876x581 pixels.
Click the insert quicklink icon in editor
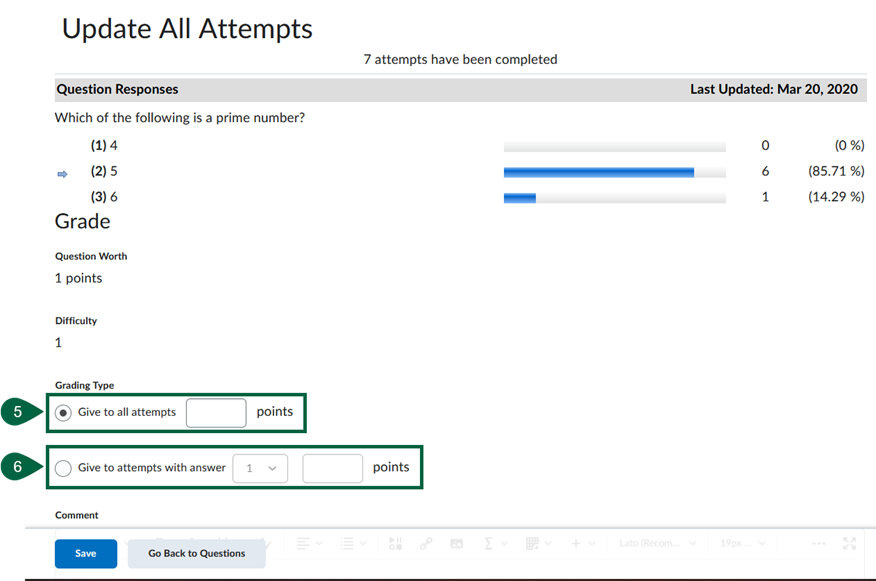pyautogui.click(x=426, y=543)
